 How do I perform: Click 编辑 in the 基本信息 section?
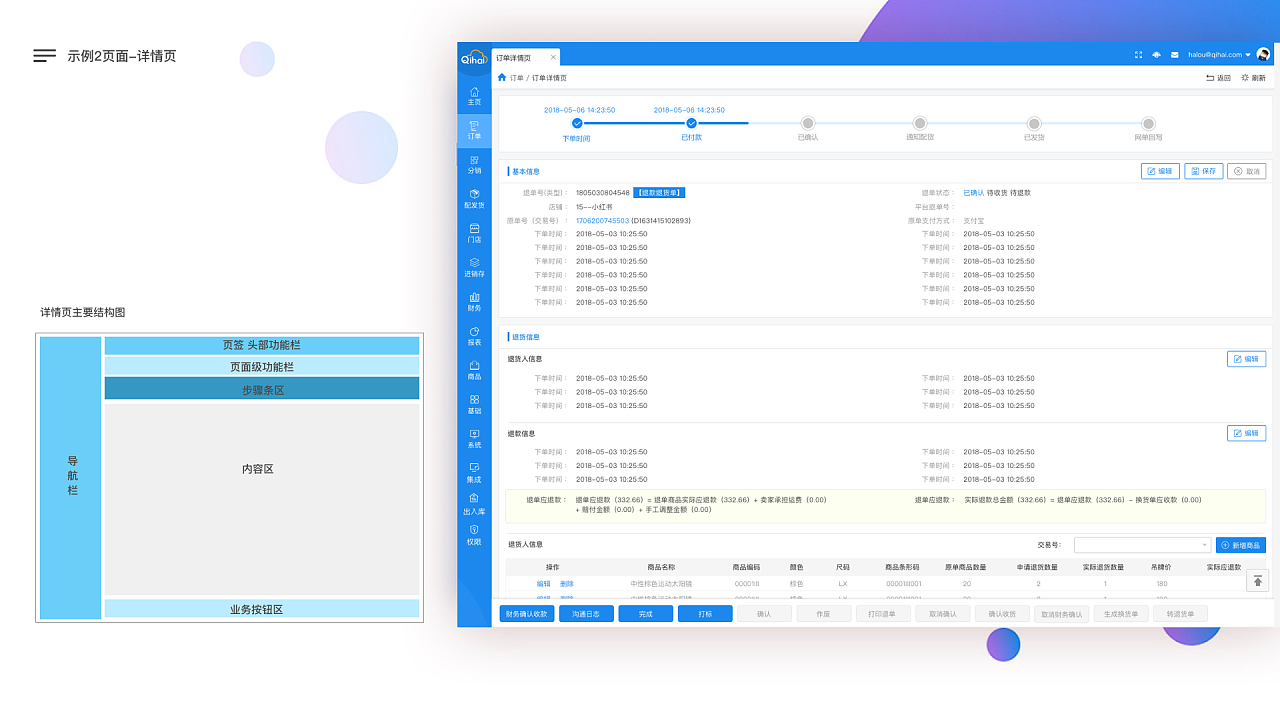(x=1160, y=171)
